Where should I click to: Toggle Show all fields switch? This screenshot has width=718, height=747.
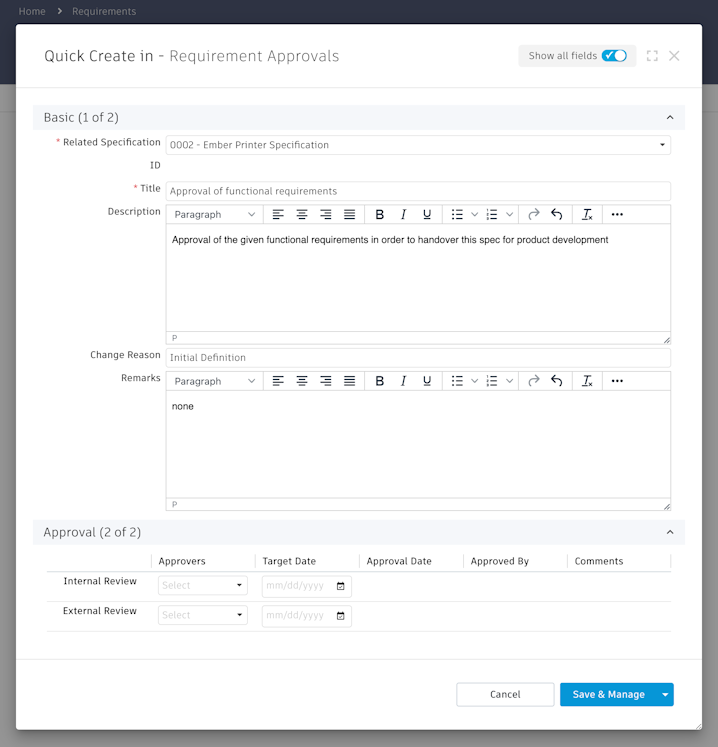(x=614, y=56)
